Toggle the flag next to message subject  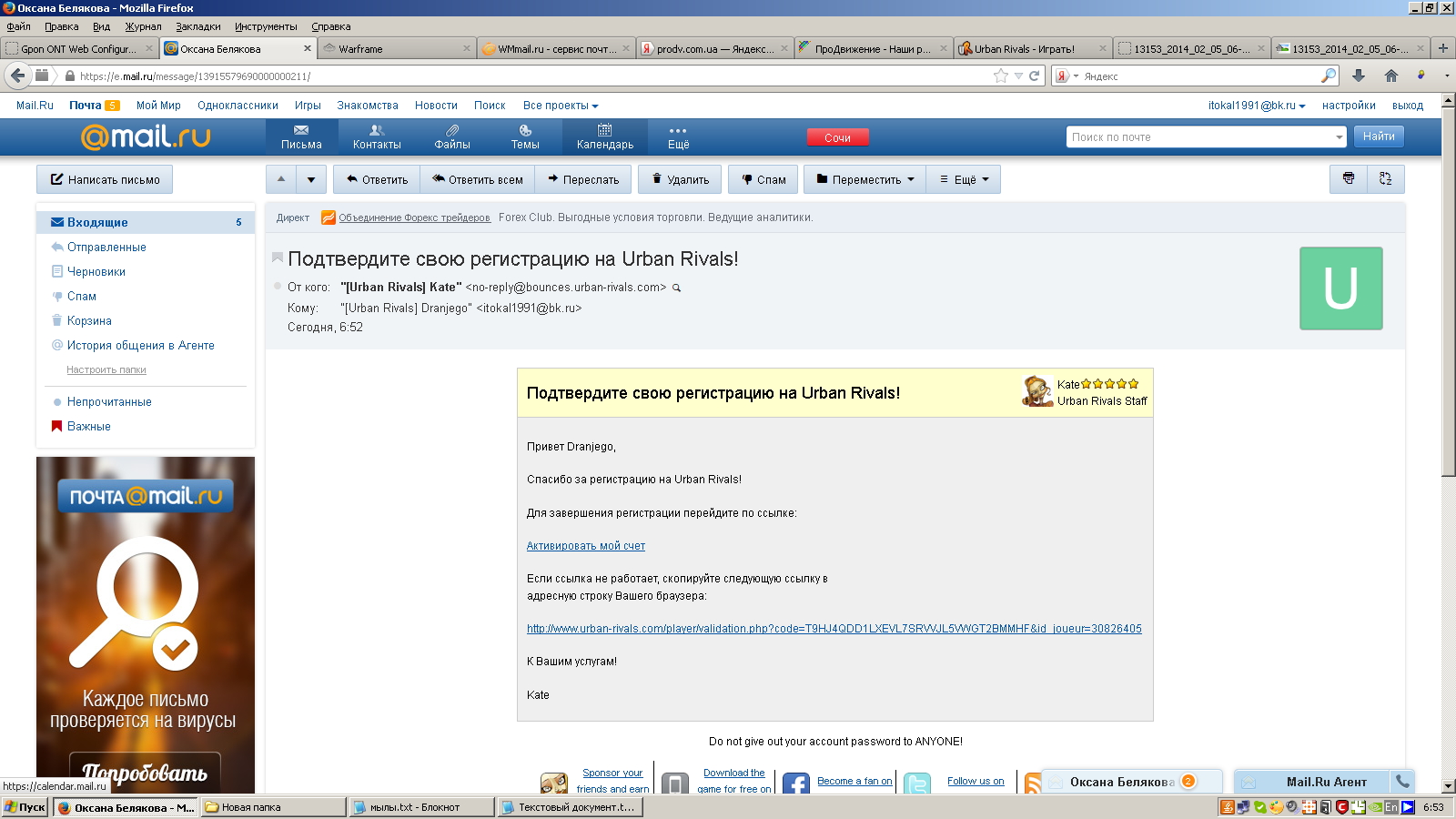[x=278, y=258]
